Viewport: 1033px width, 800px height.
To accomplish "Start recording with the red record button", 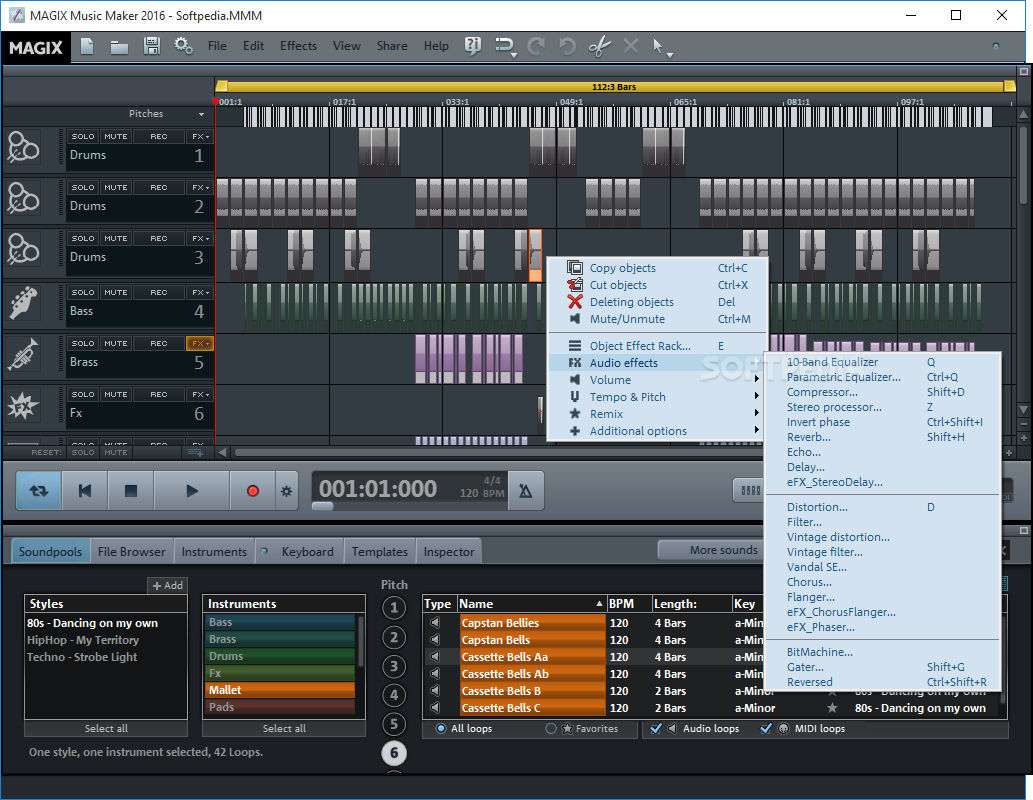I will point(252,491).
